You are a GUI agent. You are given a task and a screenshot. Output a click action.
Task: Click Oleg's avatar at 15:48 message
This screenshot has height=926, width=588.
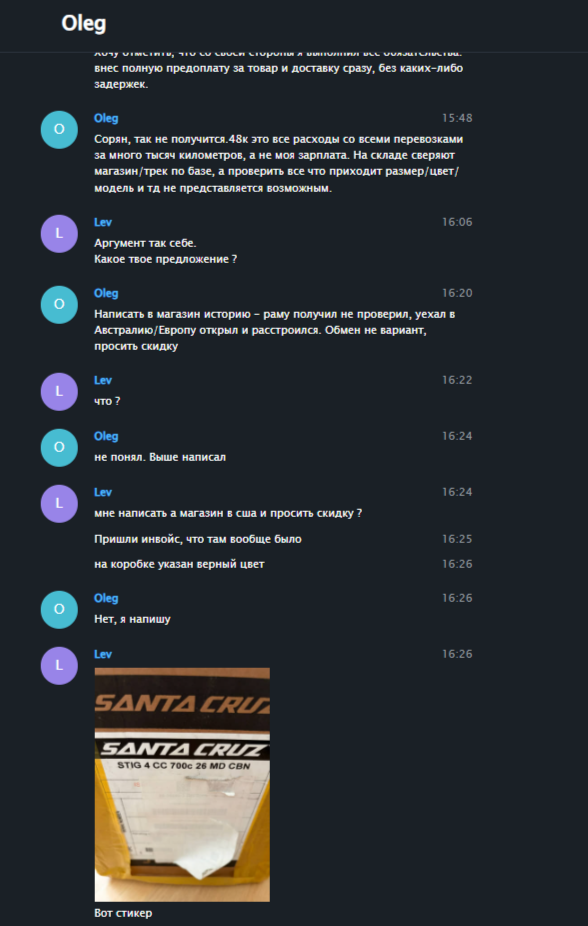(59, 130)
